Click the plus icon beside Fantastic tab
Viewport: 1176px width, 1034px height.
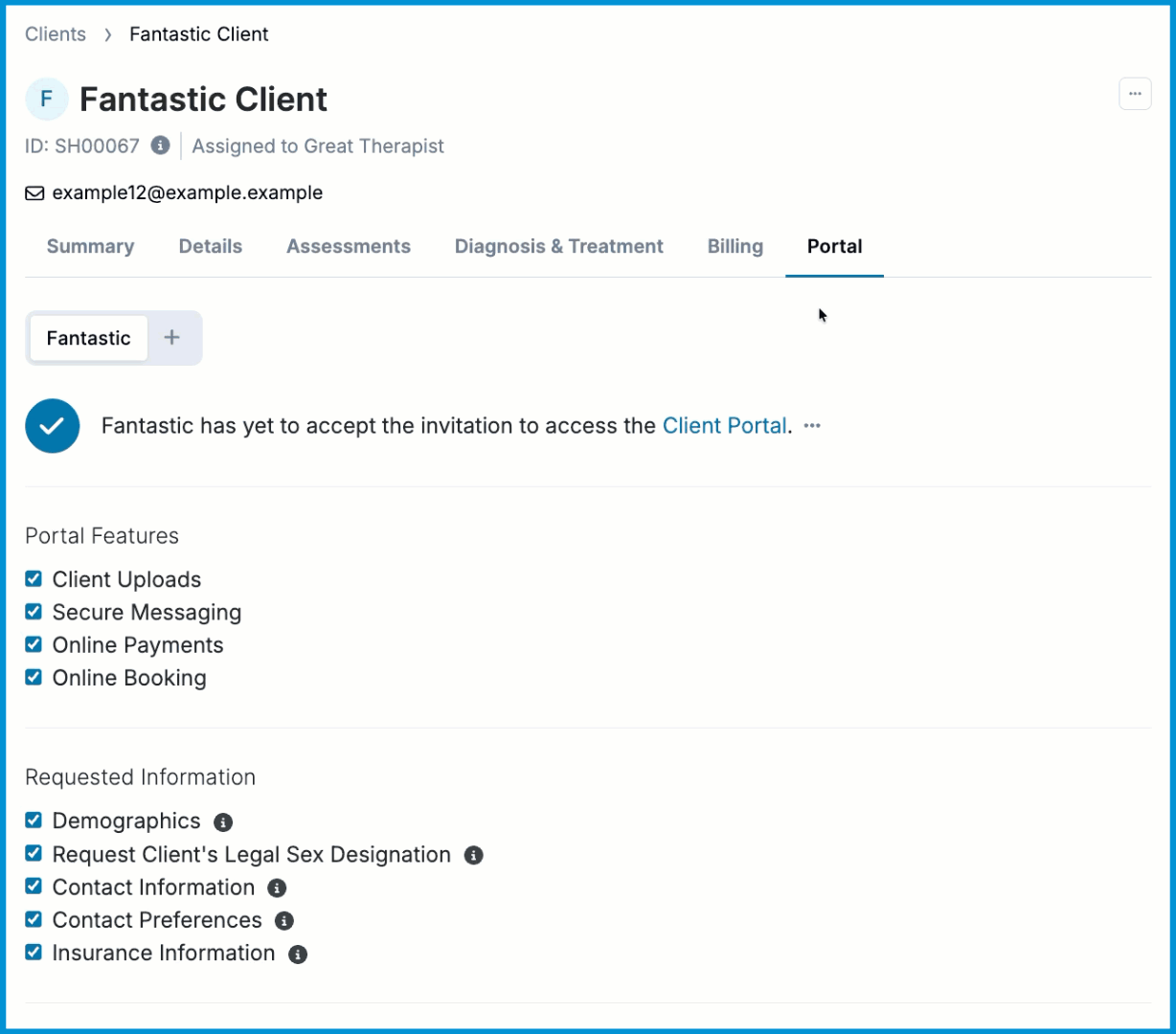click(171, 337)
